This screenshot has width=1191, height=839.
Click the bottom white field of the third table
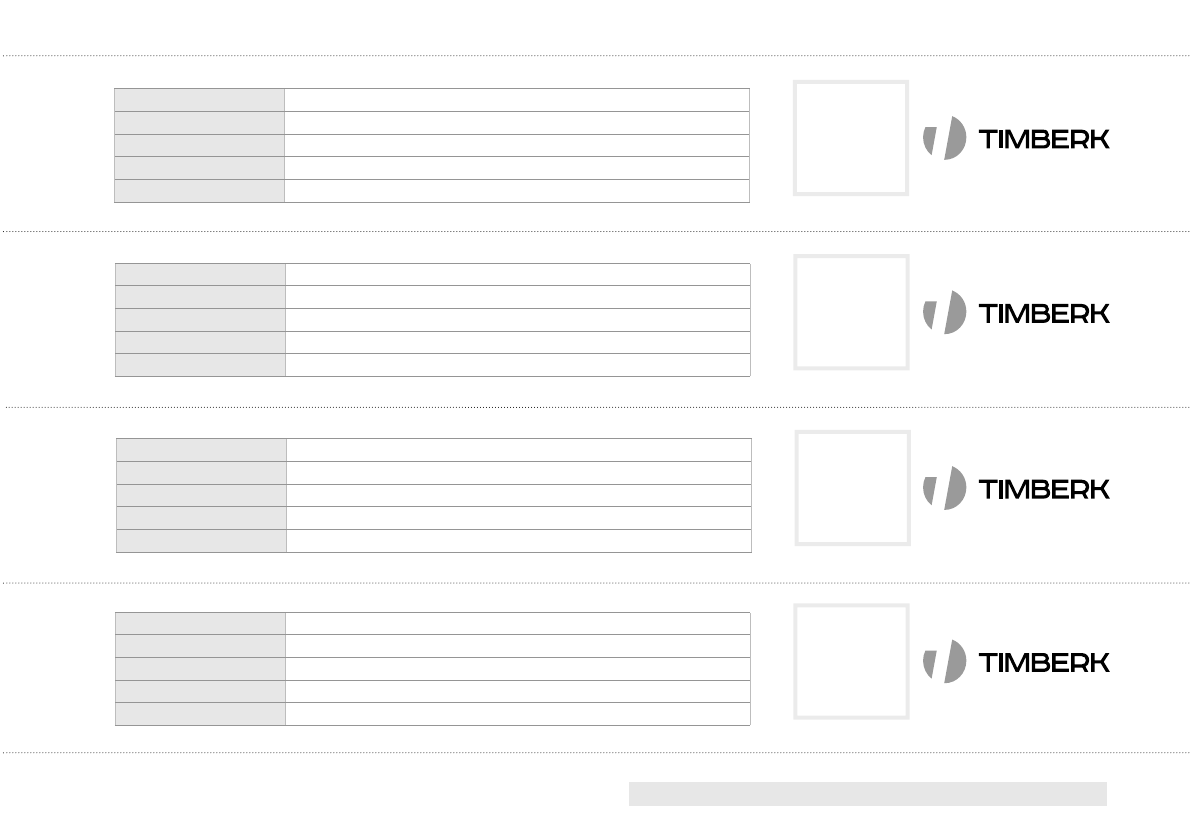[518, 541]
